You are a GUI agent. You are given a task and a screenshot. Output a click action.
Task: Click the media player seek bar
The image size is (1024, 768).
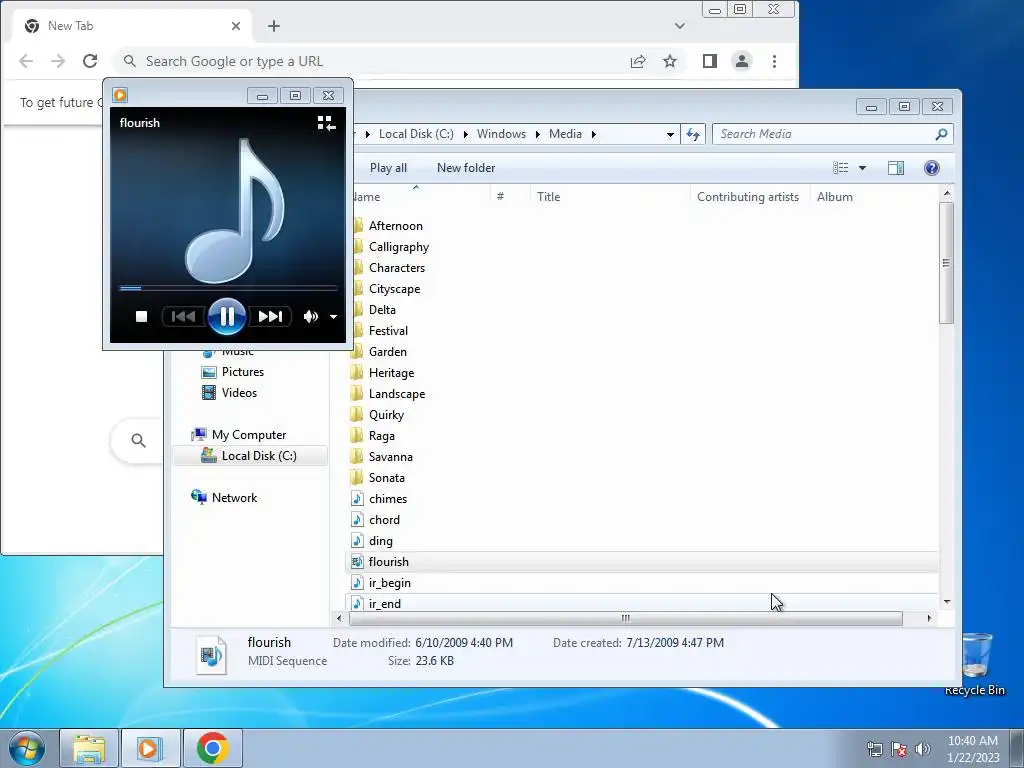coord(228,287)
